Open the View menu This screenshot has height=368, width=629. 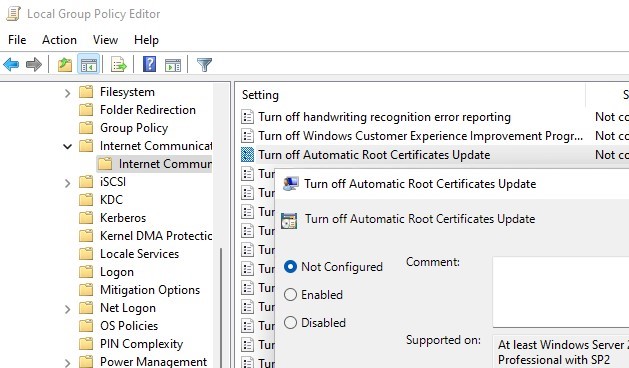(x=106, y=40)
